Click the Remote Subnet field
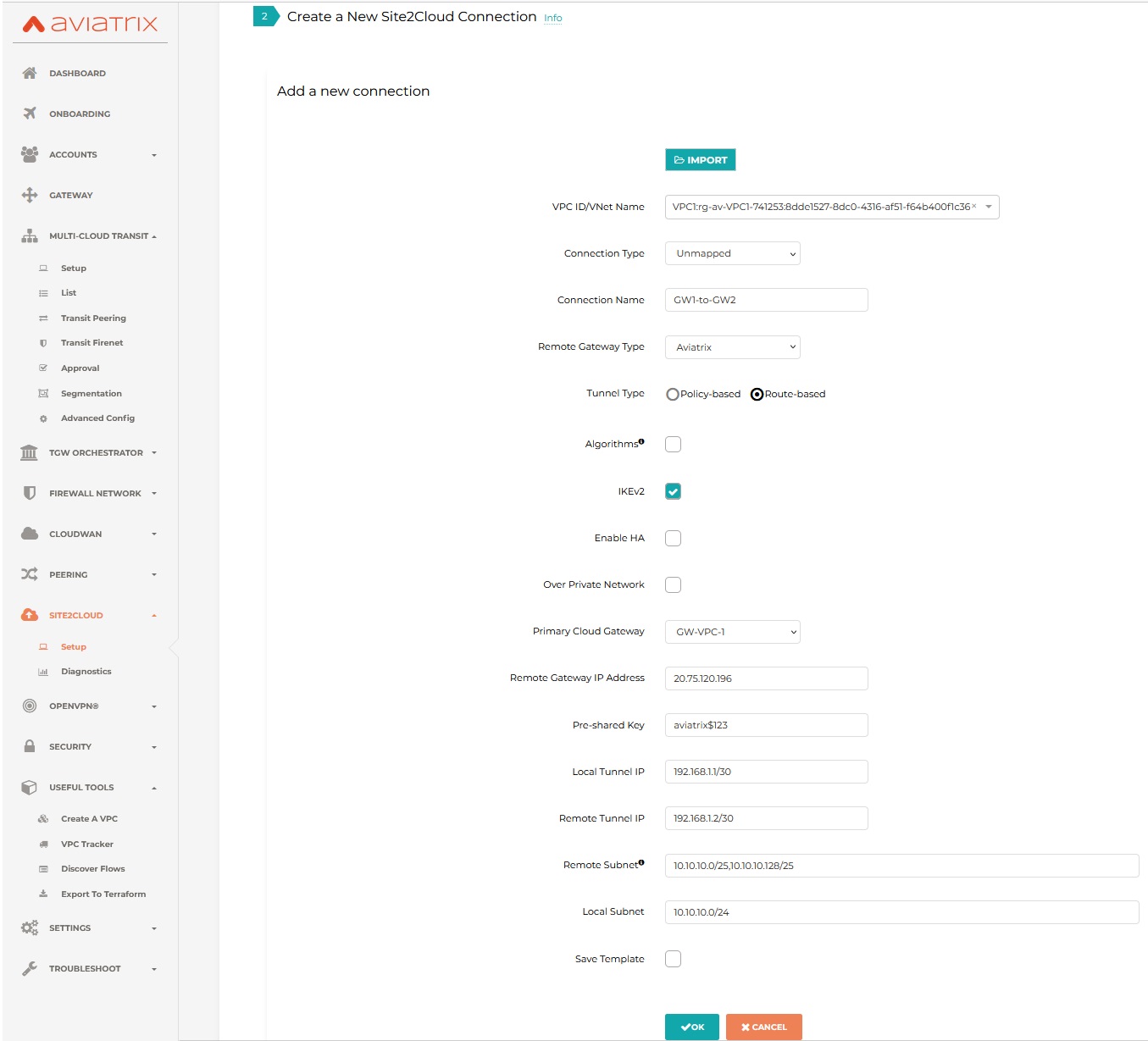The width and height of the screenshot is (1148, 1041). click(902, 866)
